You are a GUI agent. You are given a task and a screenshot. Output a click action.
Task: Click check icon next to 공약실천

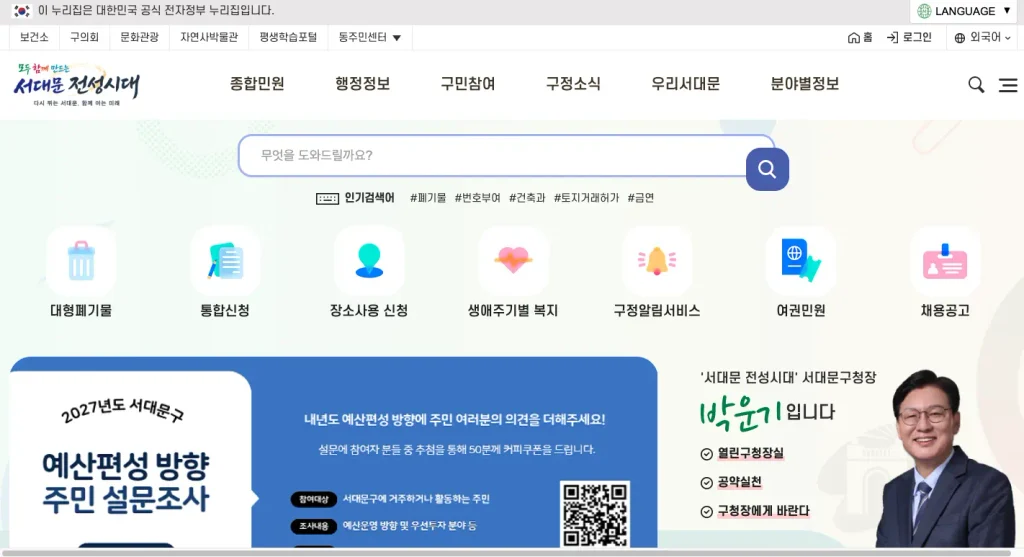pos(706,483)
